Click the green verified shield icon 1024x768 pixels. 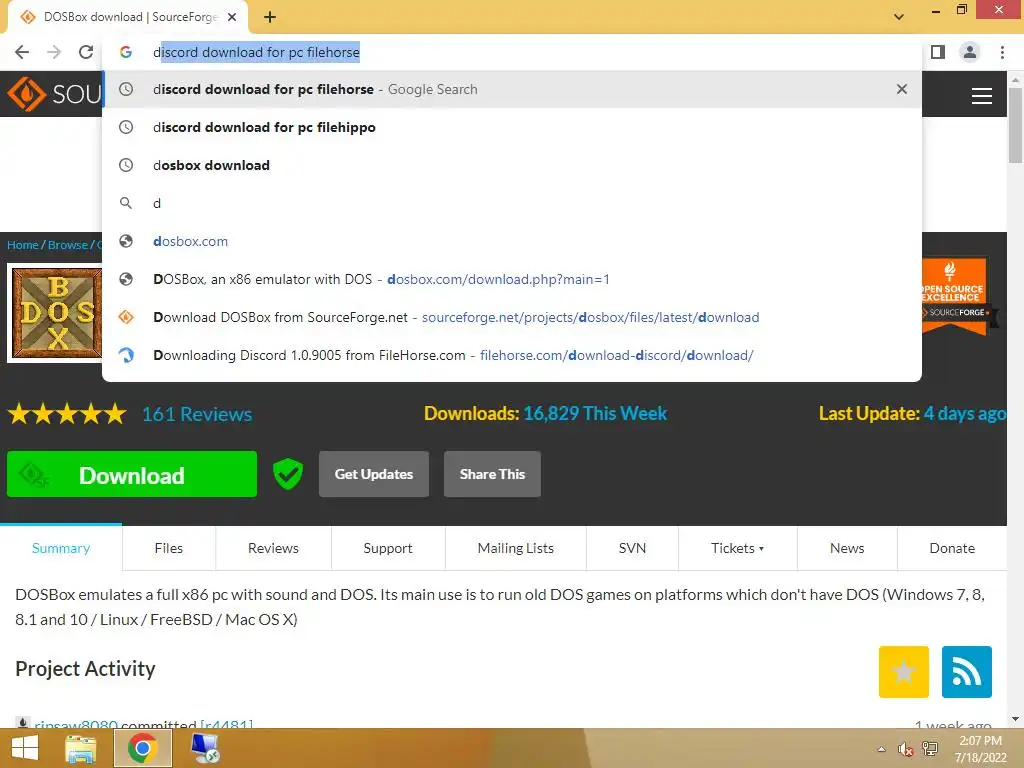tap(287, 474)
